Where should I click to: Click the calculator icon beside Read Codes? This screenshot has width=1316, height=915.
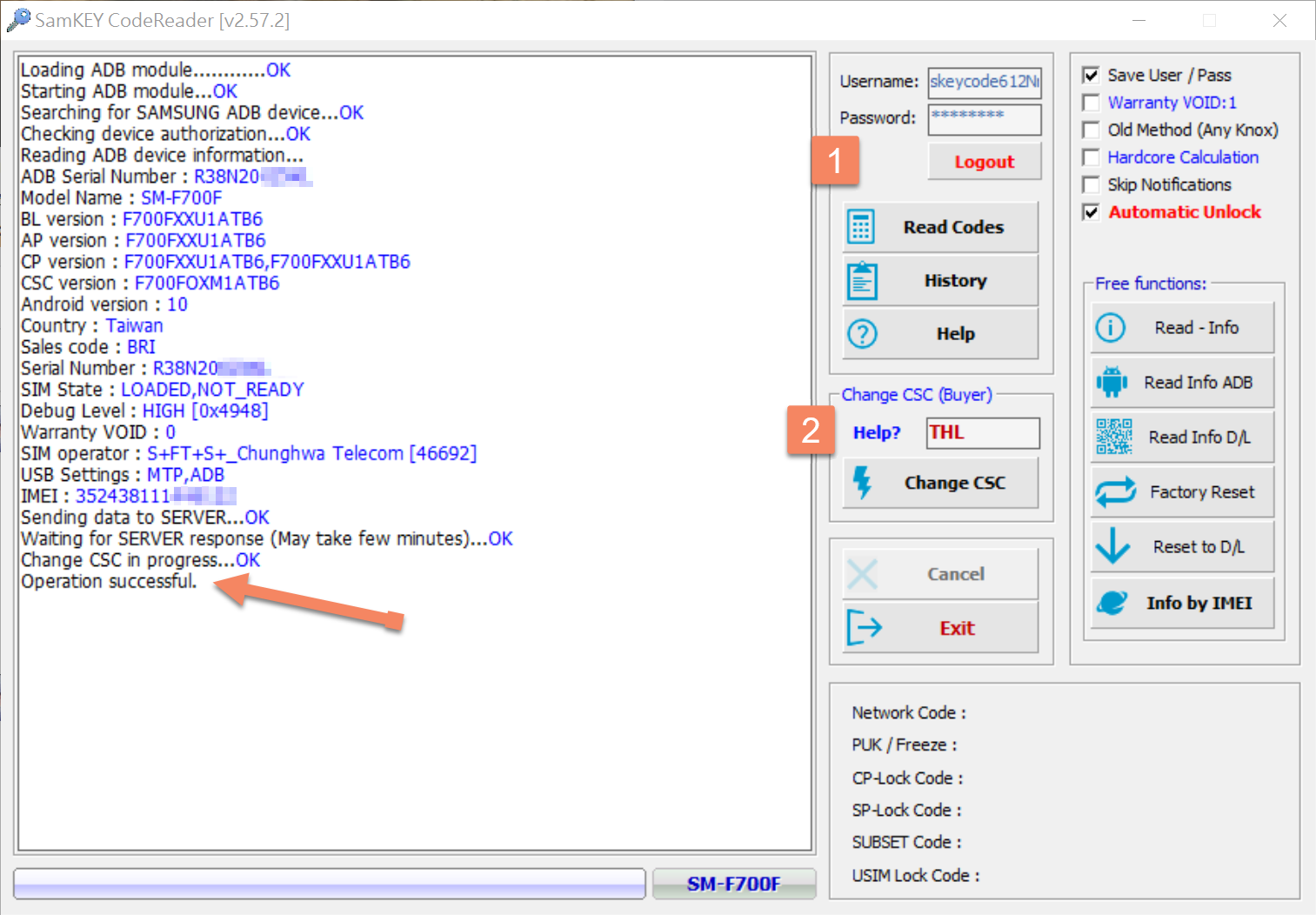[861, 227]
